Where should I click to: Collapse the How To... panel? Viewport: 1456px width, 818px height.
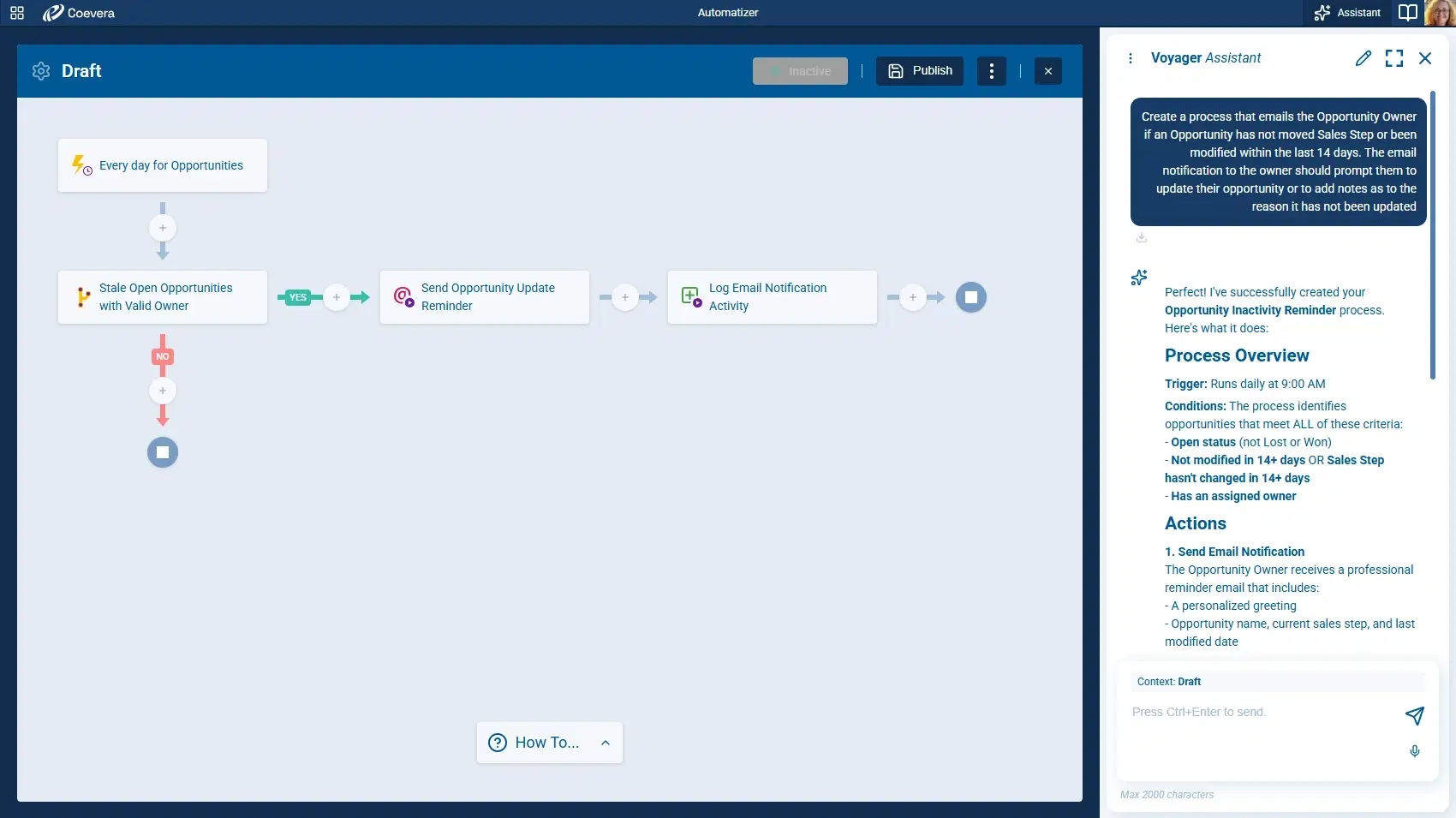(x=606, y=742)
